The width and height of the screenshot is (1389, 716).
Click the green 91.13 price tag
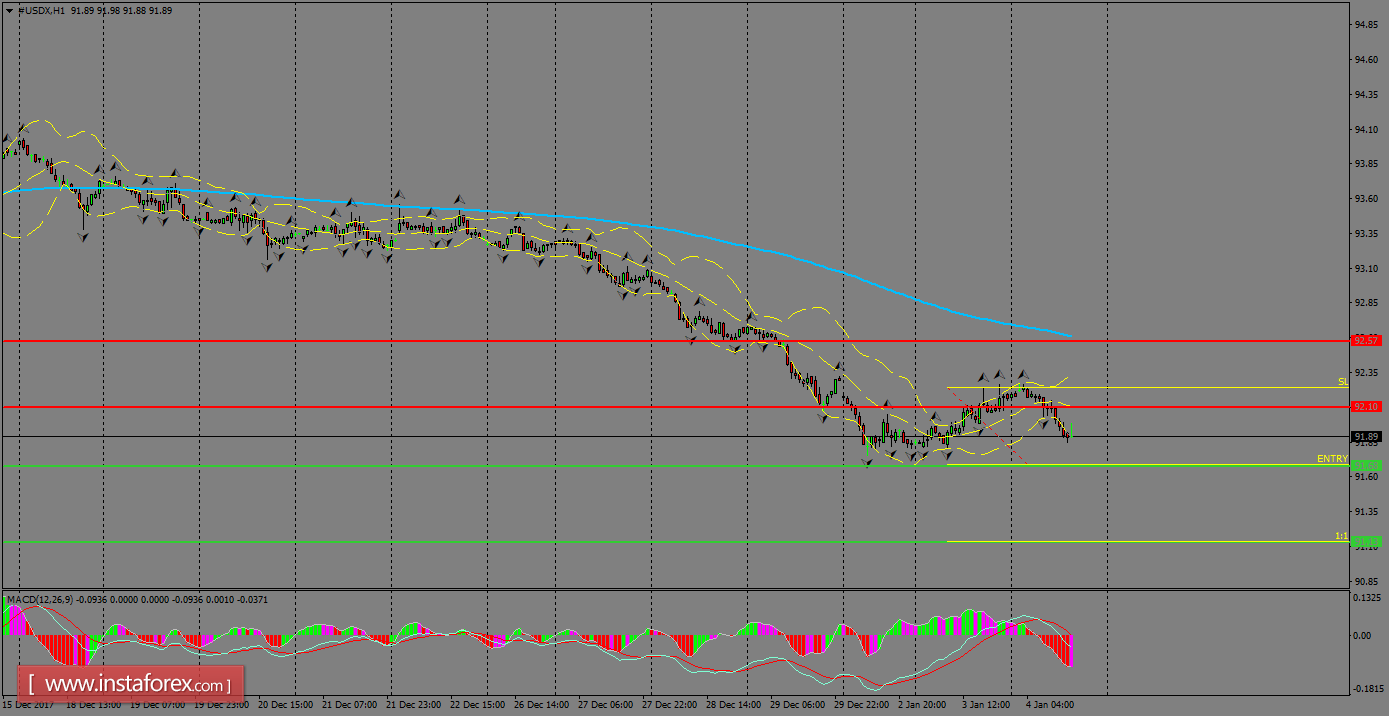click(1366, 540)
